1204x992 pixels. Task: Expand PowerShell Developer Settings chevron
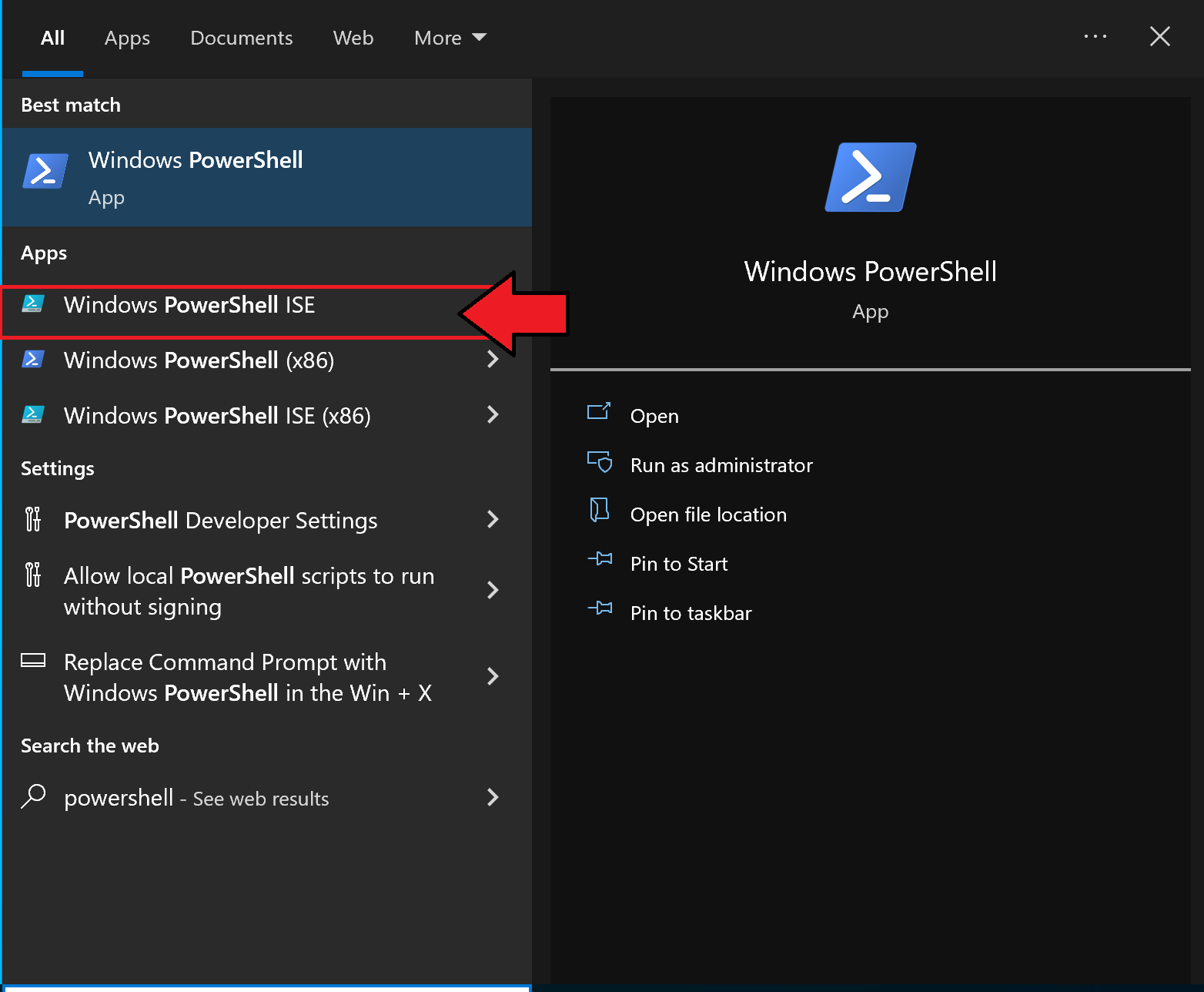tap(493, 520)
